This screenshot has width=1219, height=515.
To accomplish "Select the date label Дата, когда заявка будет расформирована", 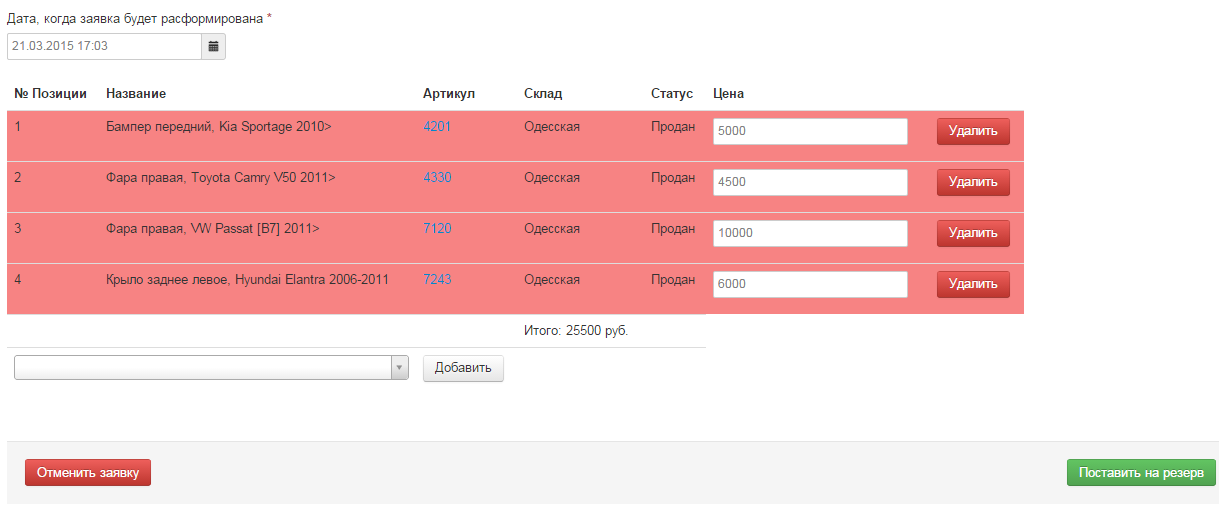I will 135,19.
